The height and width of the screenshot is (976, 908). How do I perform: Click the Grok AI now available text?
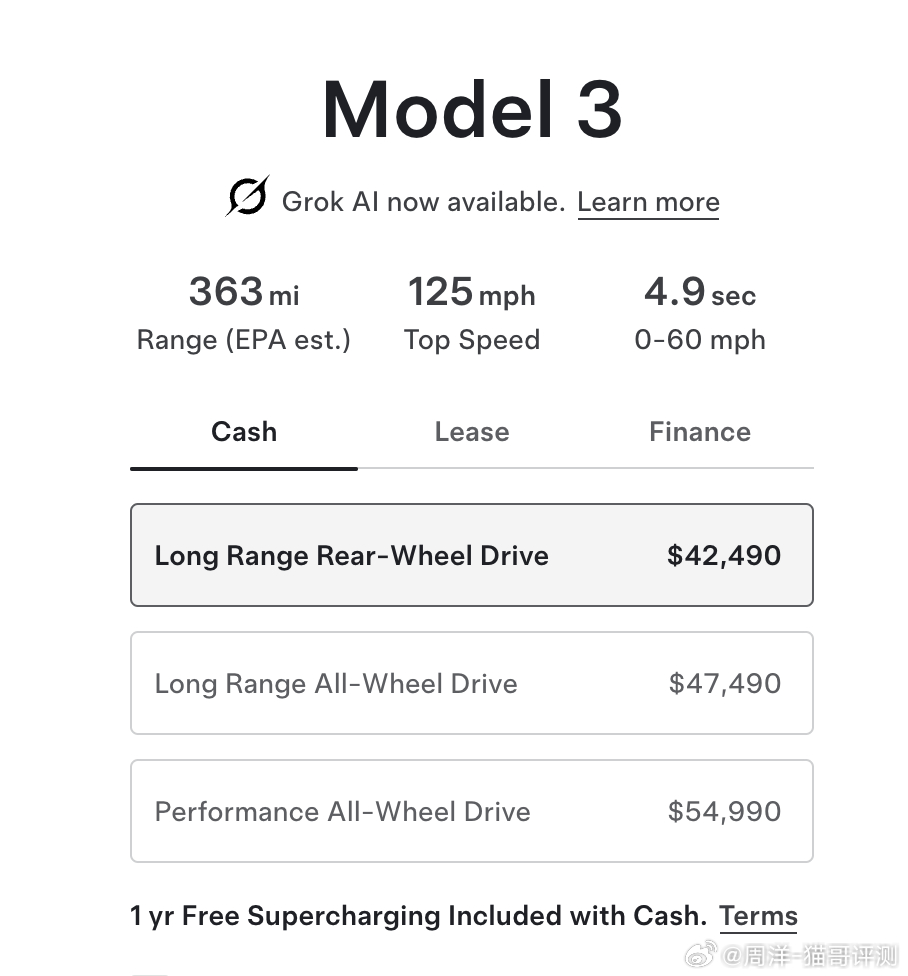423,202
